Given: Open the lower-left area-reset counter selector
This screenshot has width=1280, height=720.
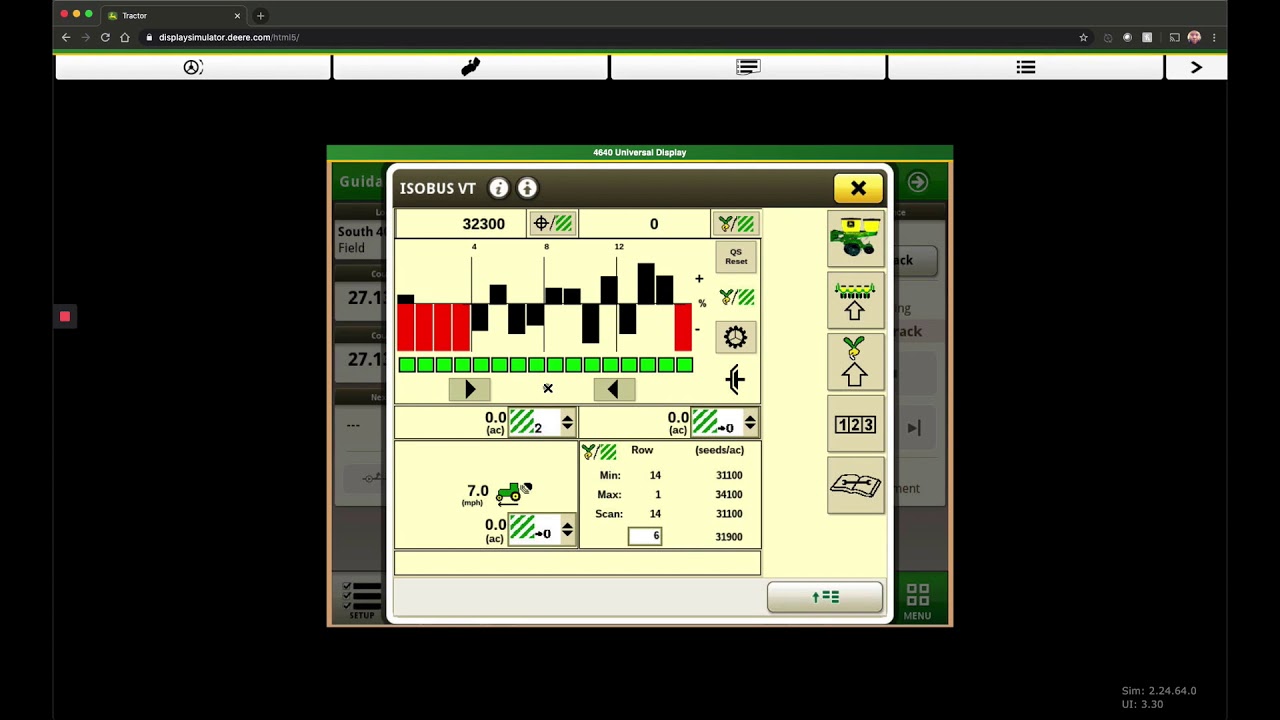Looking at the screenshot, I should pyautogui.click(x=534, y=529).
